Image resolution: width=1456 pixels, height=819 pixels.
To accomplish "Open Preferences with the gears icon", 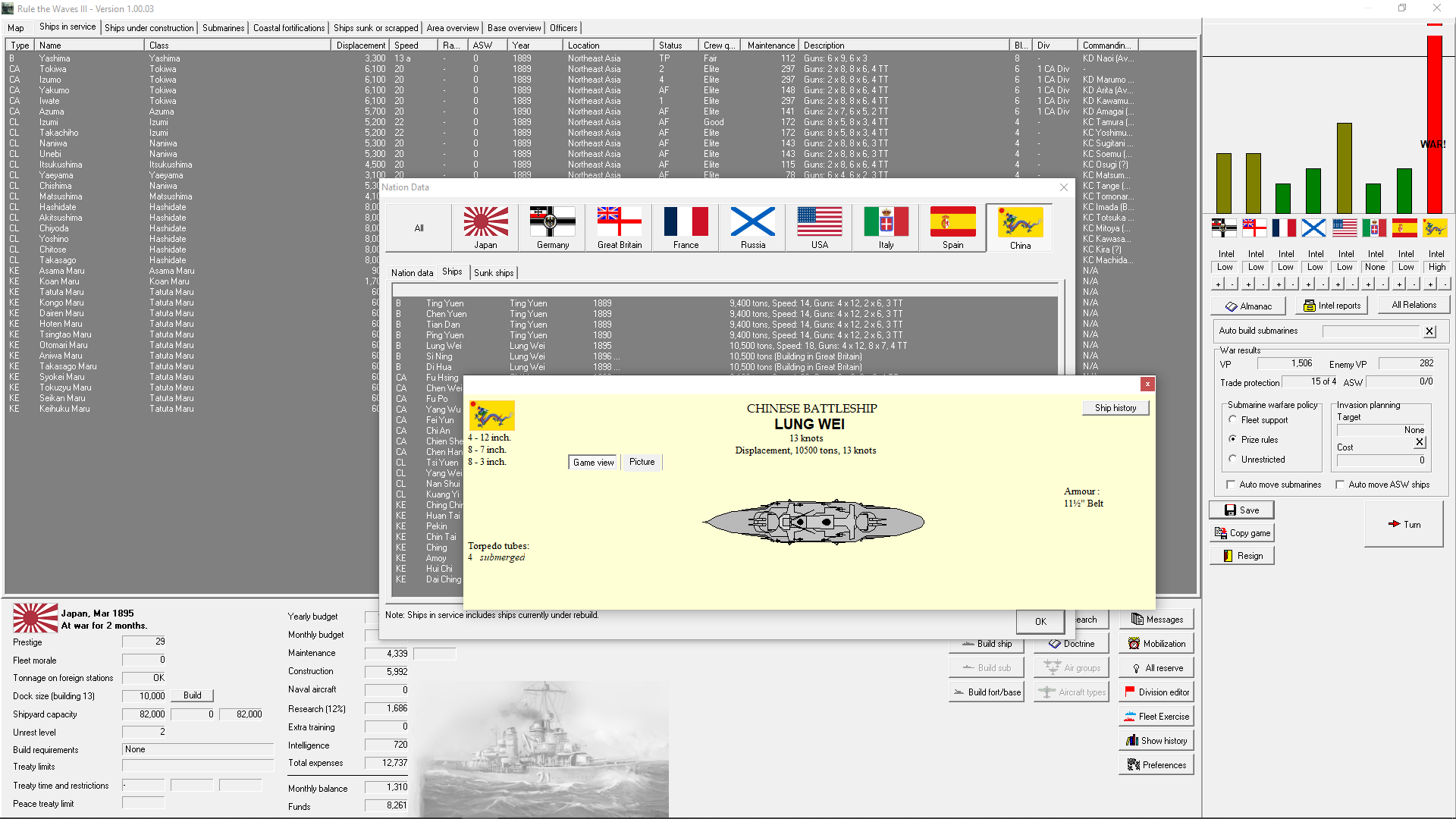I will coord(1156,765).
